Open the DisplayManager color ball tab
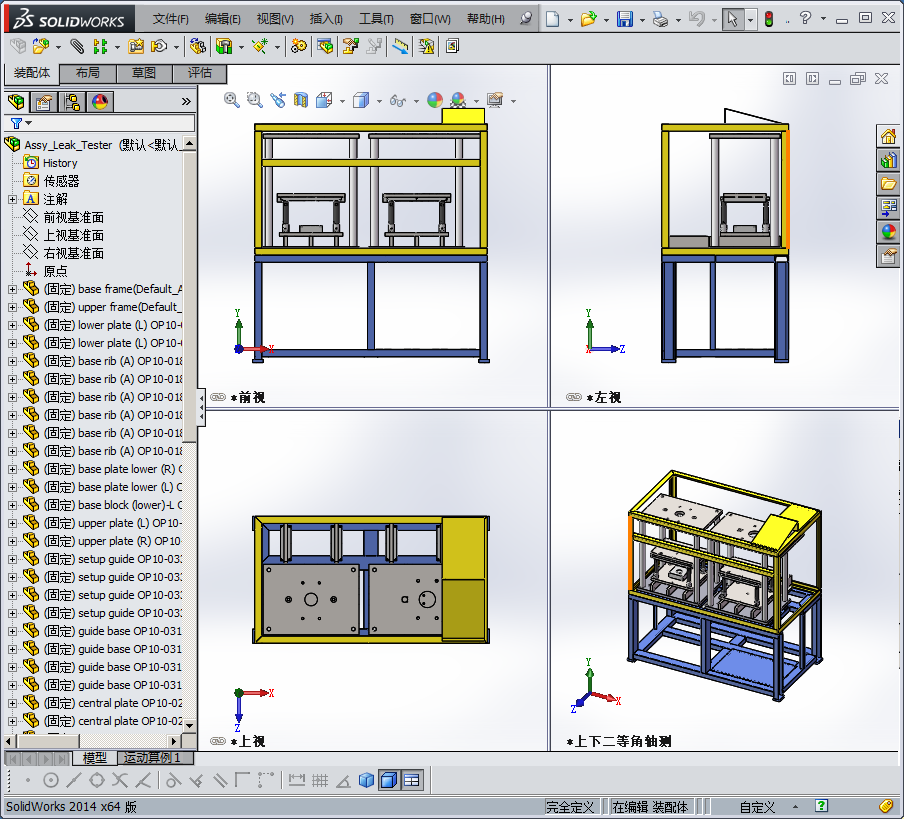 click(100, 102)
